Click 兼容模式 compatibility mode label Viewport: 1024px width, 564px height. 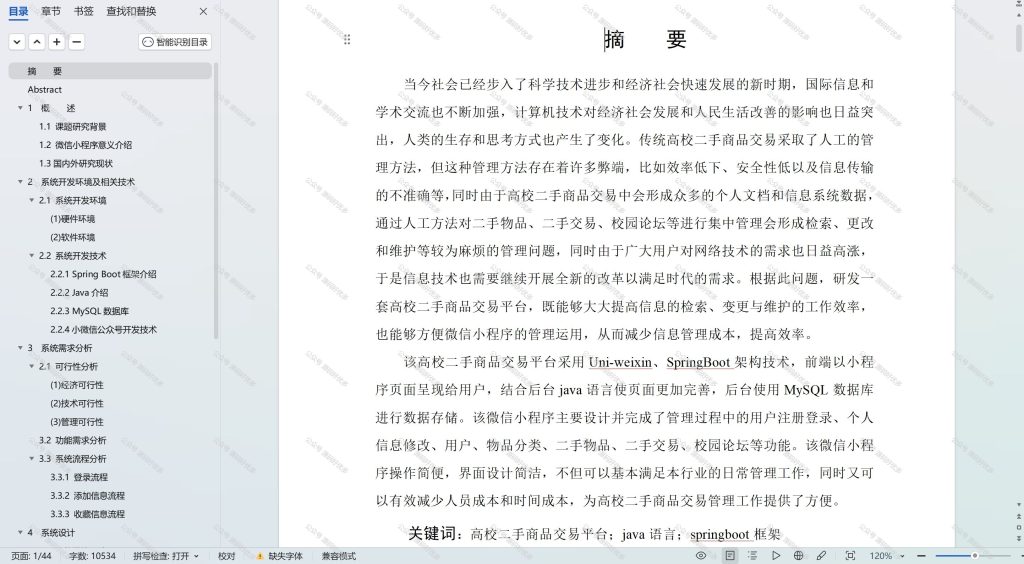click(x=339, y=556)
